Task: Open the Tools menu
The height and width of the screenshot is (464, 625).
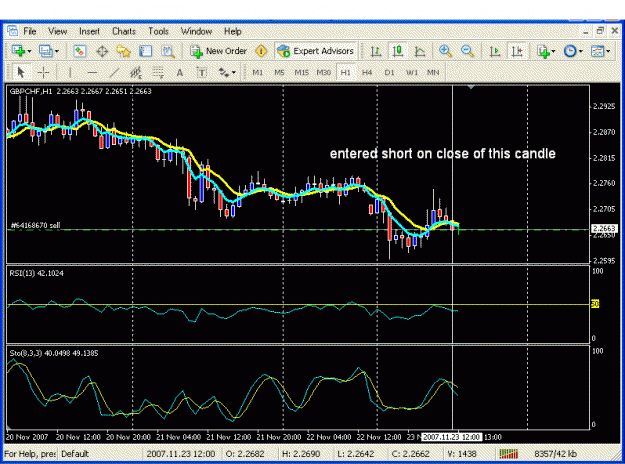Action: coord(158,31)
